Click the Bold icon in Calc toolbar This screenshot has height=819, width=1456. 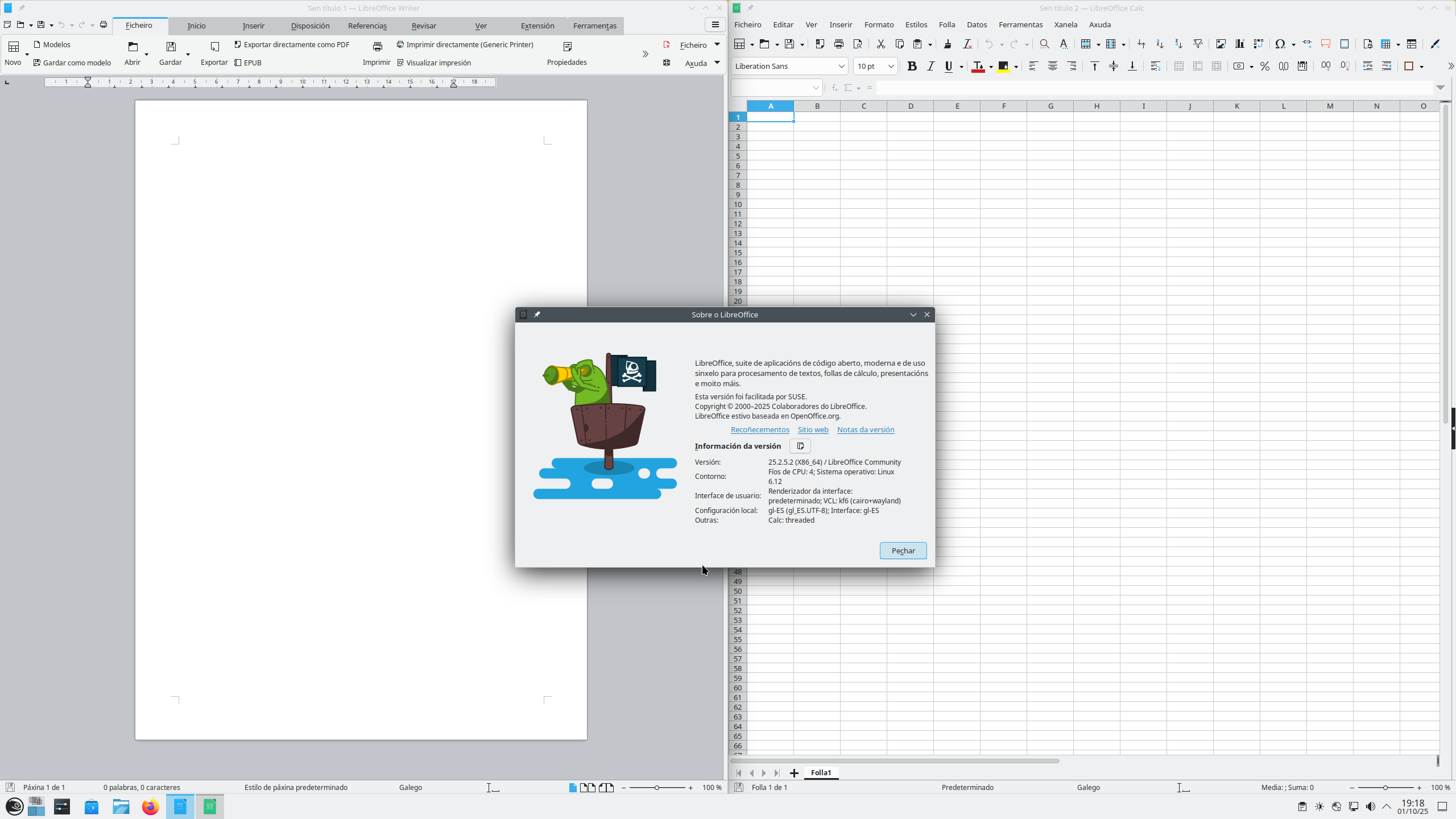[x=912, y=67]
